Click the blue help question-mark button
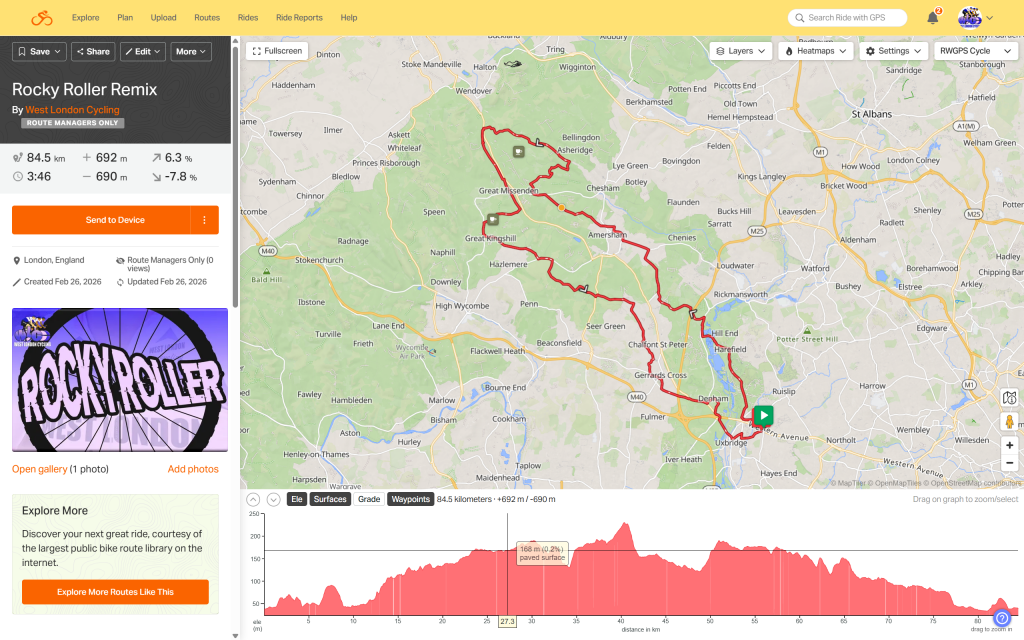 point(1002,619)
